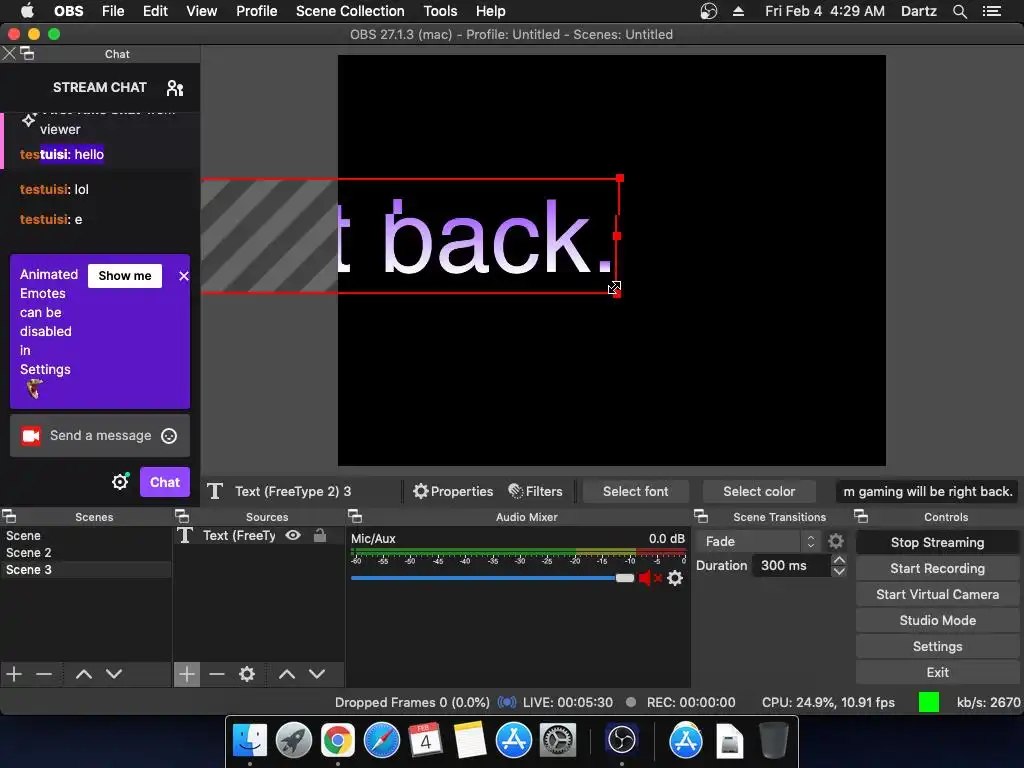Image resolution: width=1024 pixels, height=768 pixels.
Task: Click the source text input field
Action: 927,491
